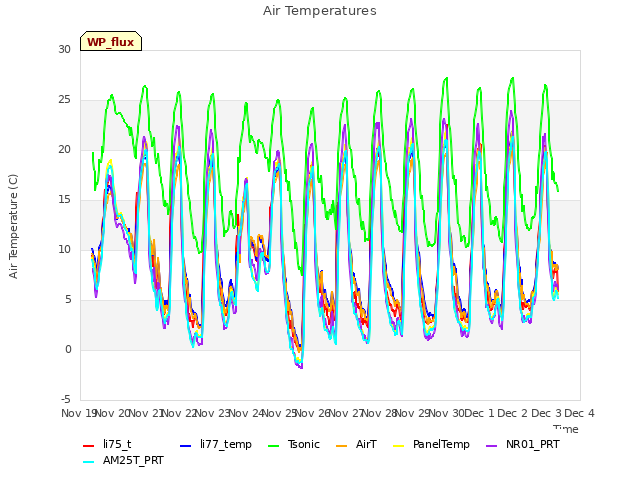Viewport: 640px width, 480px height.
Task: Click the li75_t legend entry
Action: coord(107,444)
